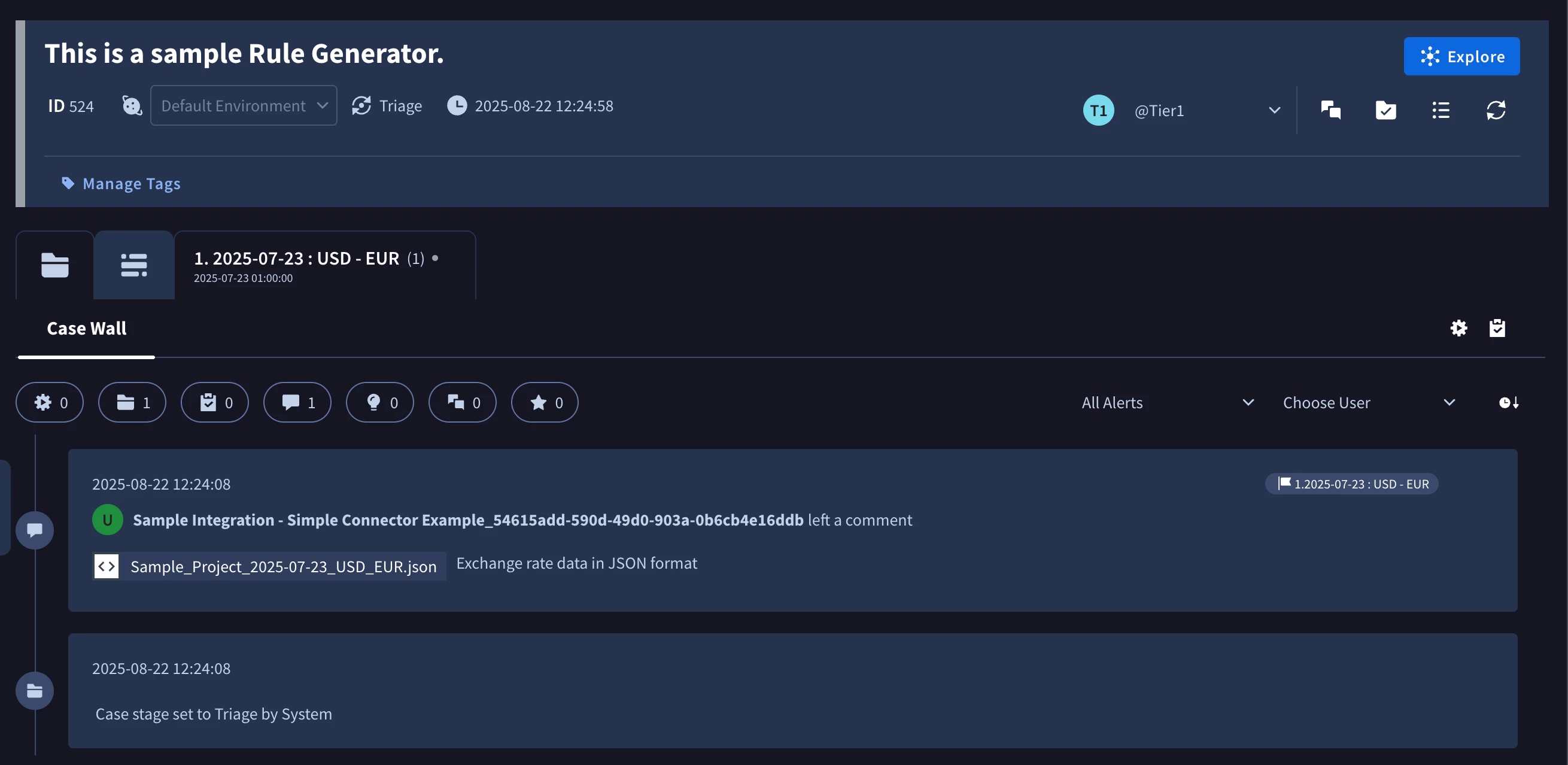Filter wall by actions gear chip
Viewport: 1568px width, 765px height.
(49, 402)
